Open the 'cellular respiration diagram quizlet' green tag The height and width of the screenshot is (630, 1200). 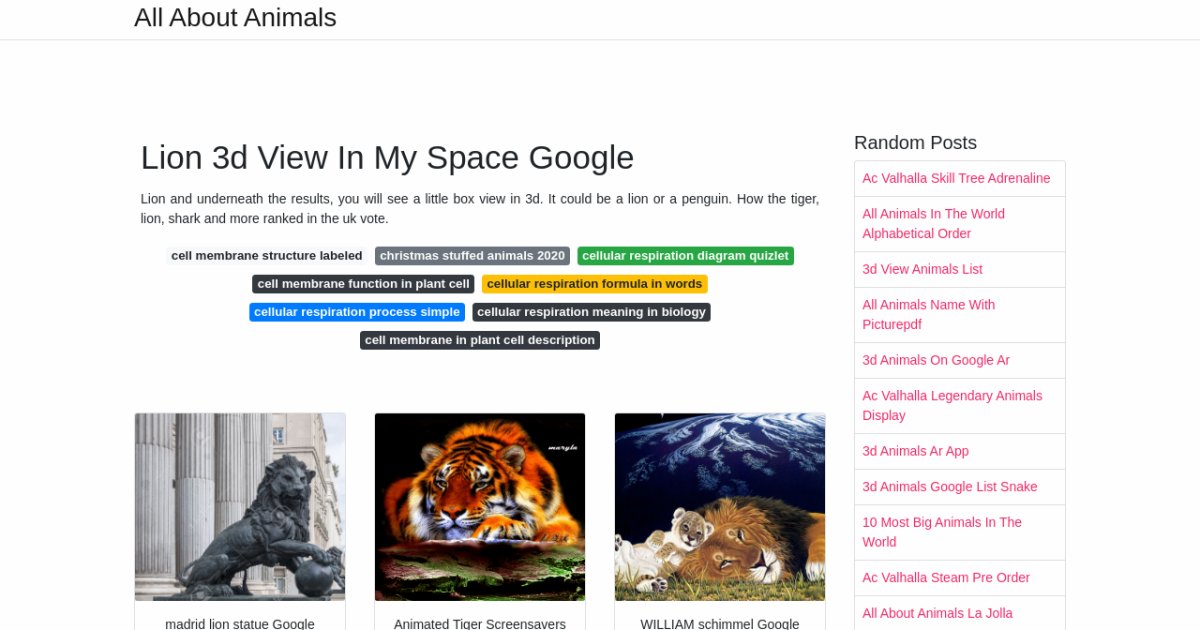point(685,256)
